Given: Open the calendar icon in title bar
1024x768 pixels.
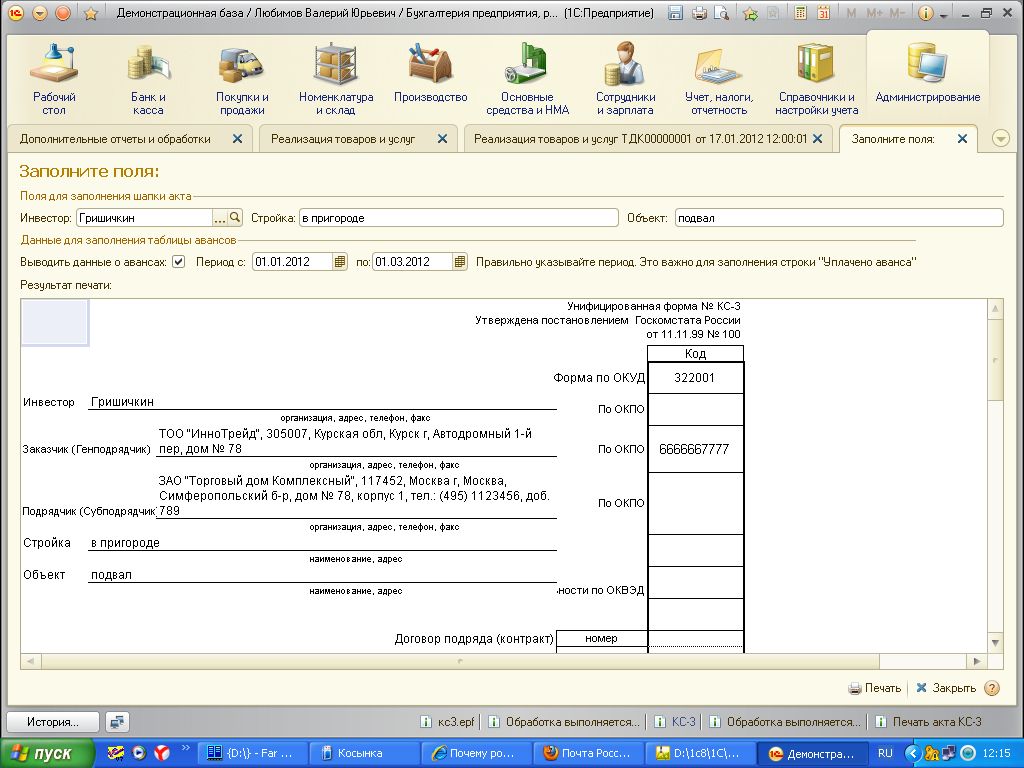Looking at the screenshot, I should [x=822, y=14].
